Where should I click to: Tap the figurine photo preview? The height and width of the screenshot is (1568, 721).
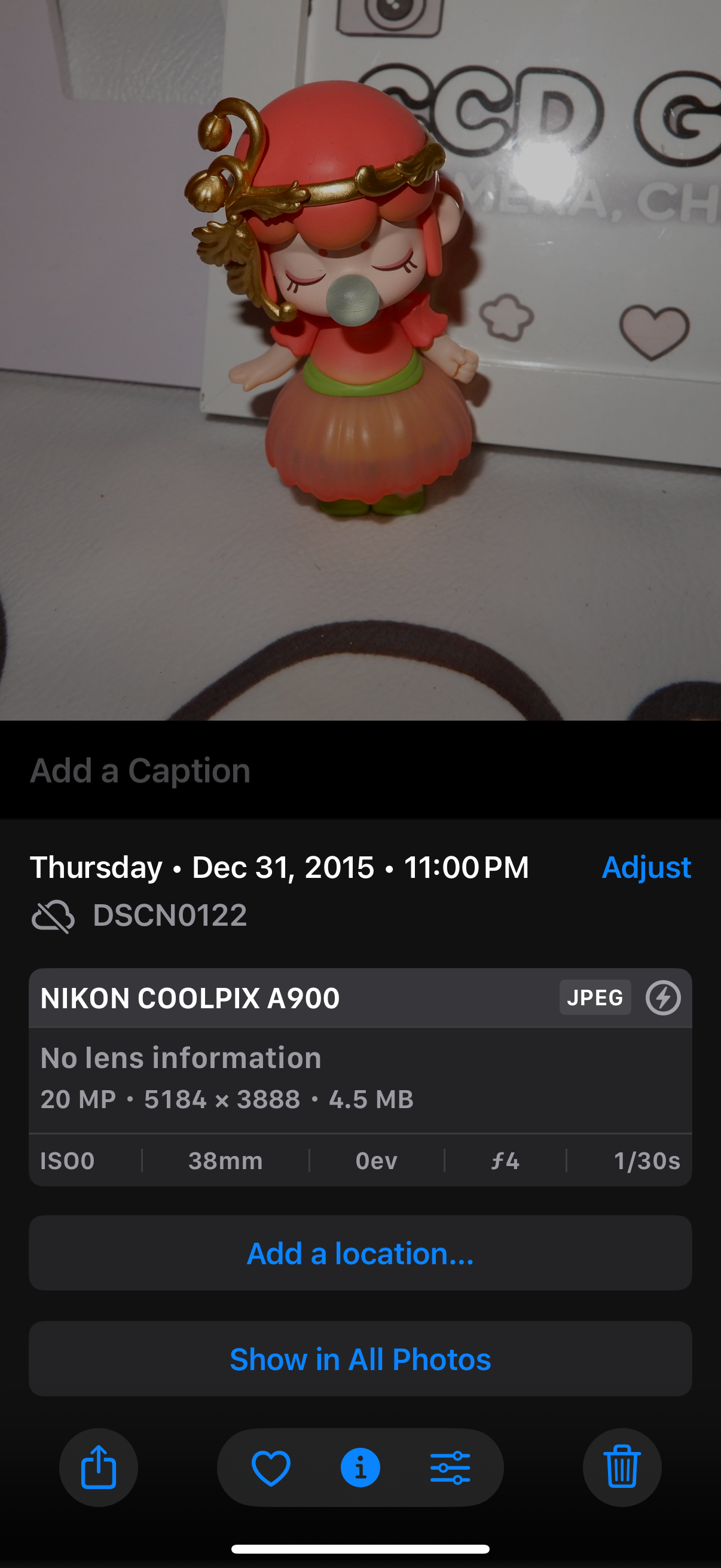(360, 361)
